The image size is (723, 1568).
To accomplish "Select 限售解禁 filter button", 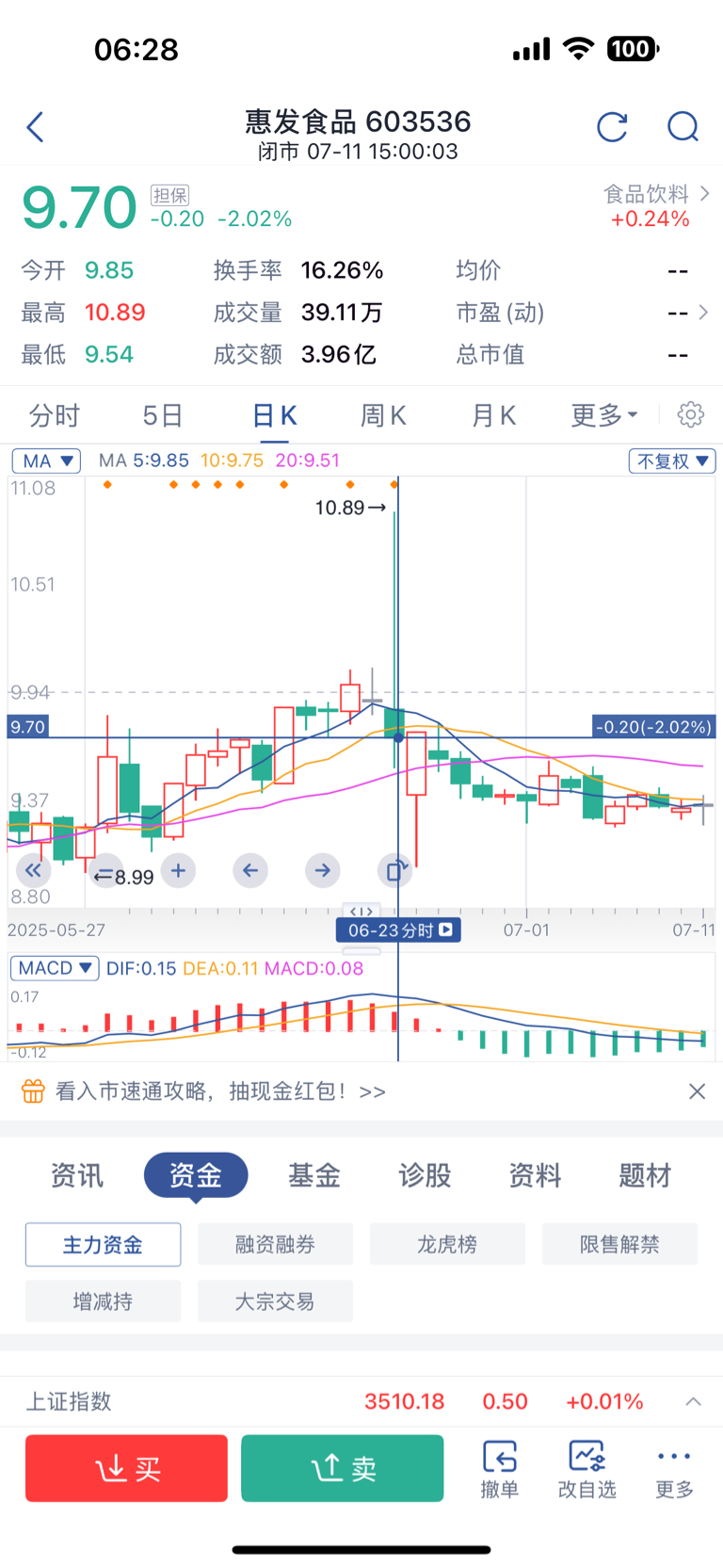I will [619, 1244].
